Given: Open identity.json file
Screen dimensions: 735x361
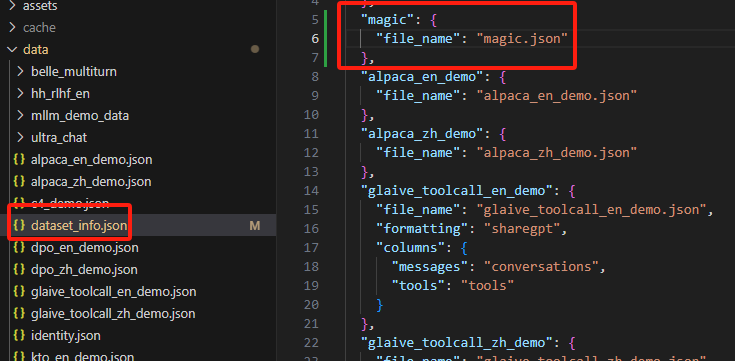Looking at the screenshot, I should coord(66,336).
